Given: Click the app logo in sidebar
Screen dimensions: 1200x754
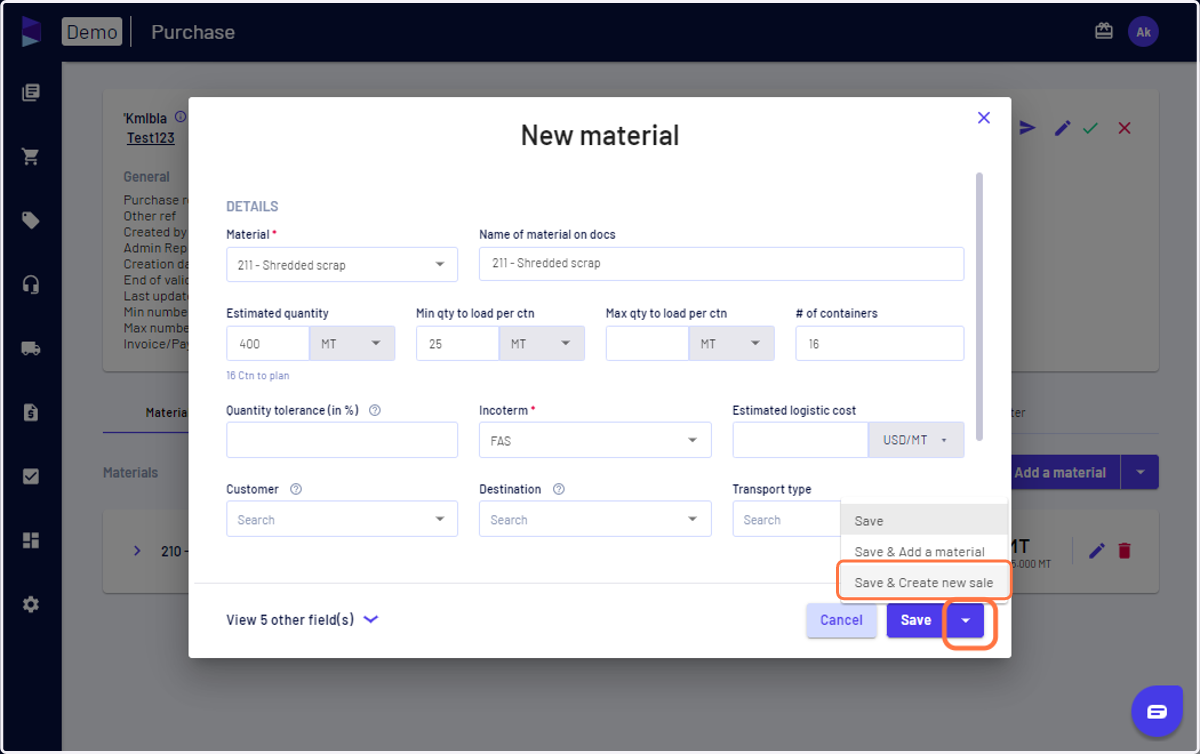Looking at the screenshot, I should tap(31, 31).
